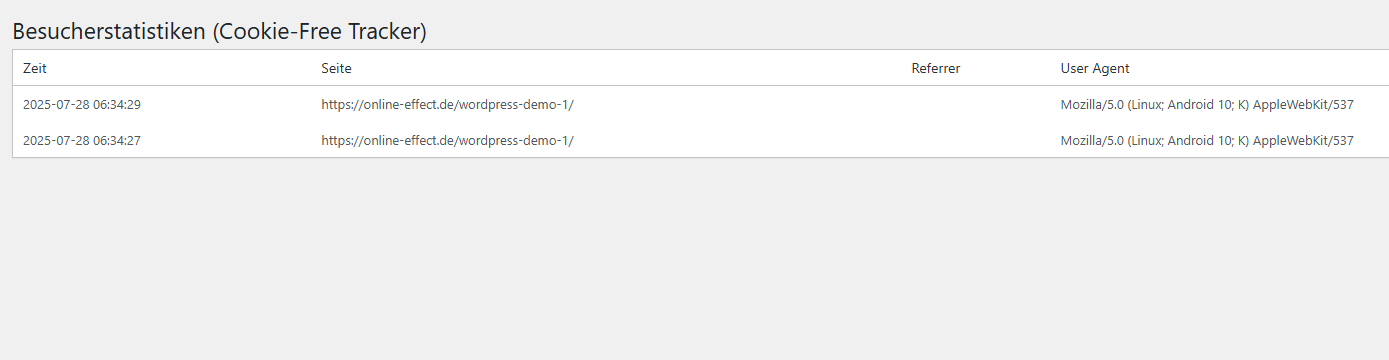This screenshot has width=1389, height=360.
Task: Click the empty Referrer cell of the 06:34:29 row
Action: (976, 104)
